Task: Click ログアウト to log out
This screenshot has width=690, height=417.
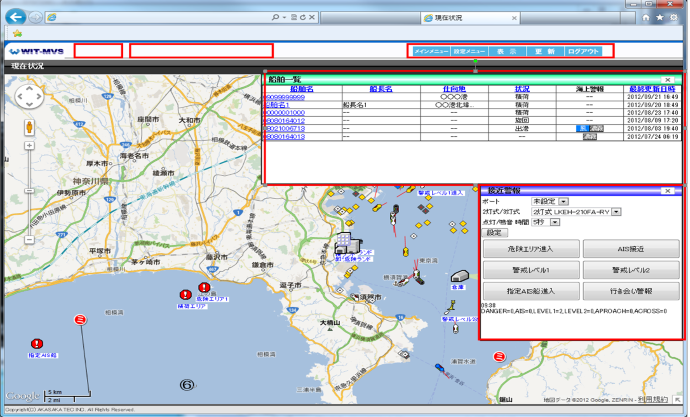Action: [583, 51]
